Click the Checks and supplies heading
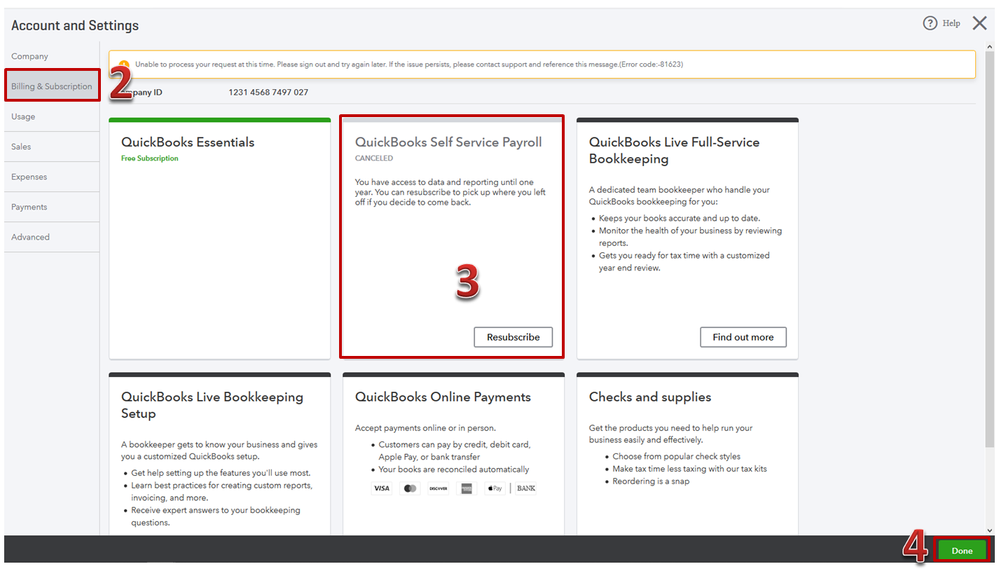The height and width of the screenshot is (569, 999). click(x=650, y=397)
